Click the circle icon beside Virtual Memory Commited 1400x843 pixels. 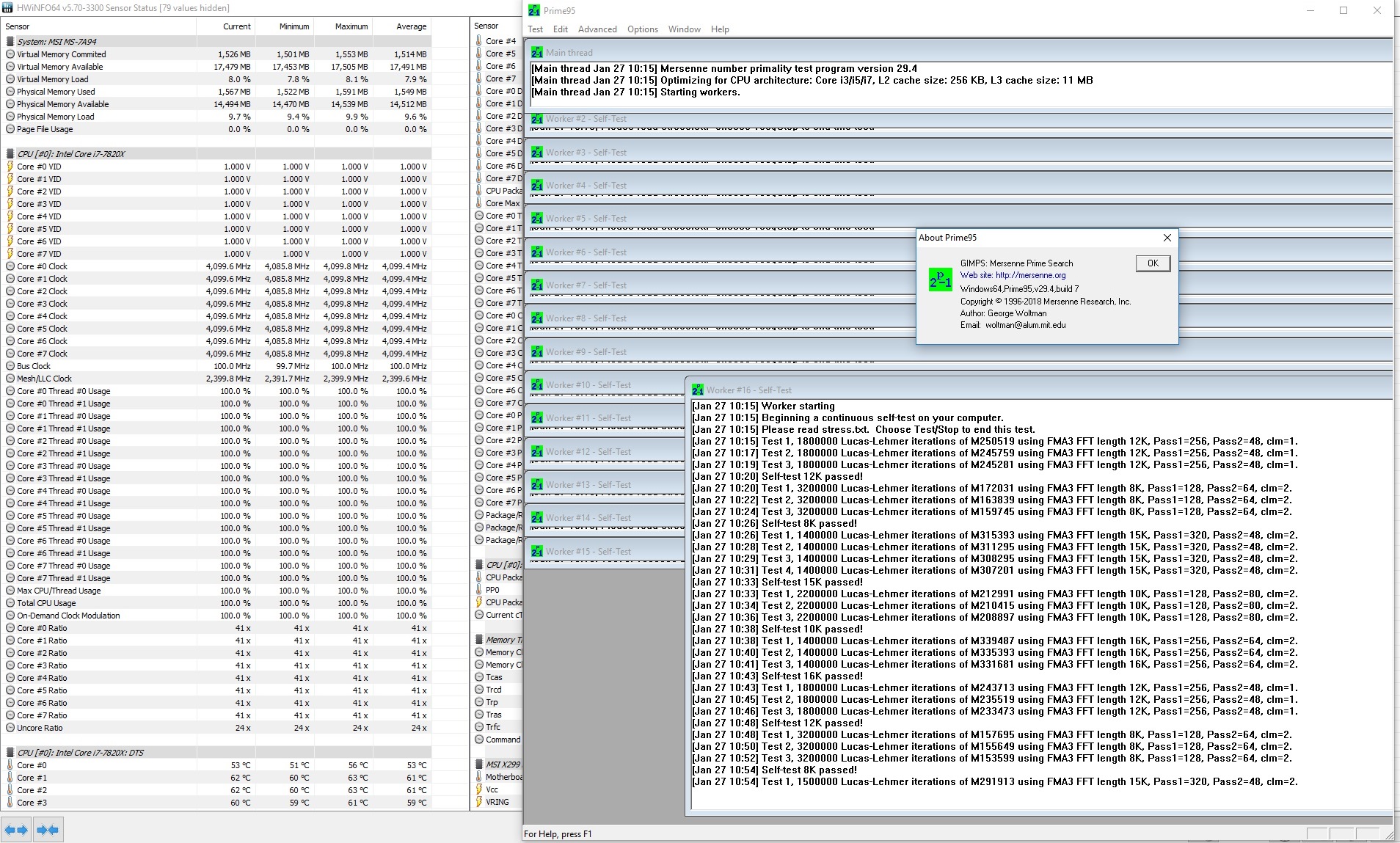(10, 54)
